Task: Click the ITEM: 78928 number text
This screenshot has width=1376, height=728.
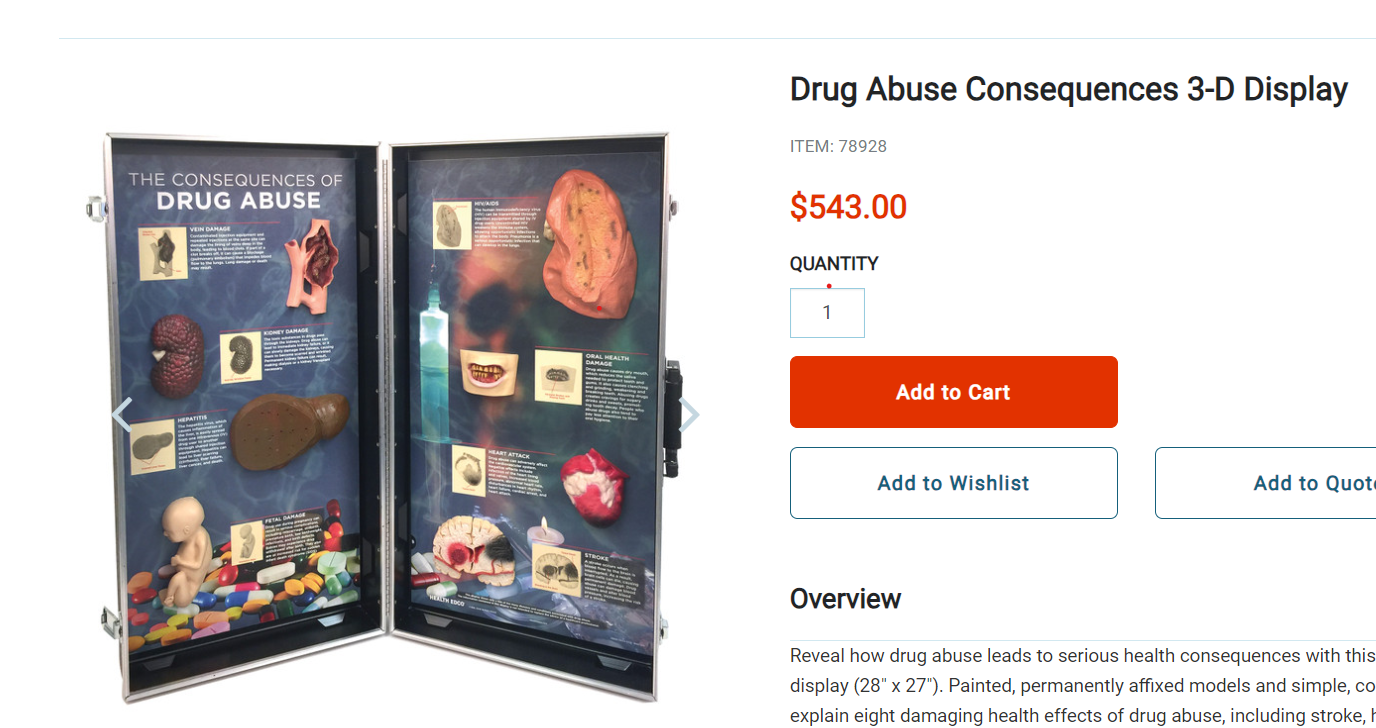Action: click(x=838, y=146)
